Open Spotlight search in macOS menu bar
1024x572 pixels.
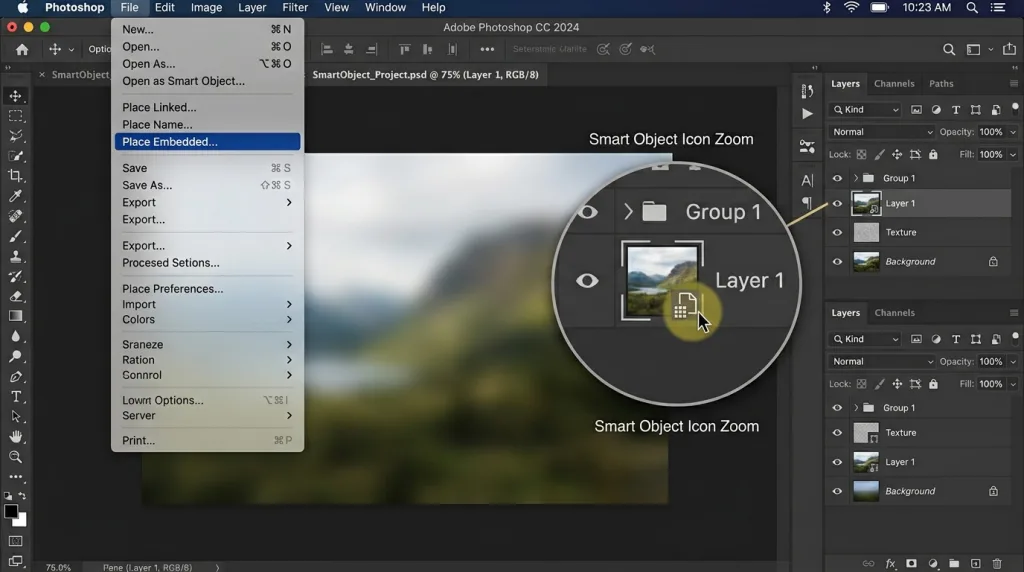(972, 8)
